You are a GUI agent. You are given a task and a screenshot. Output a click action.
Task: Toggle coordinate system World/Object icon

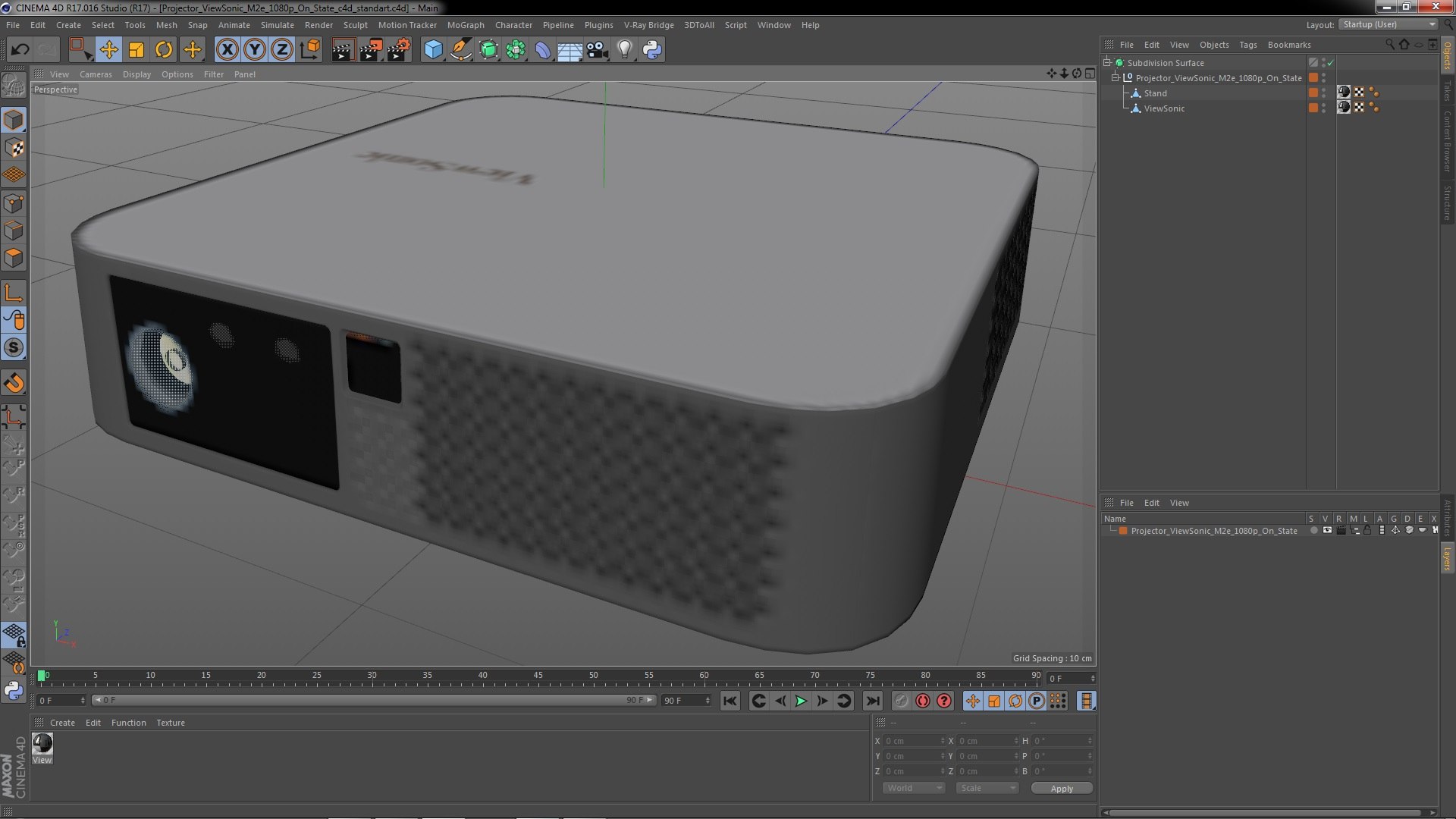(x=310, y=50)
